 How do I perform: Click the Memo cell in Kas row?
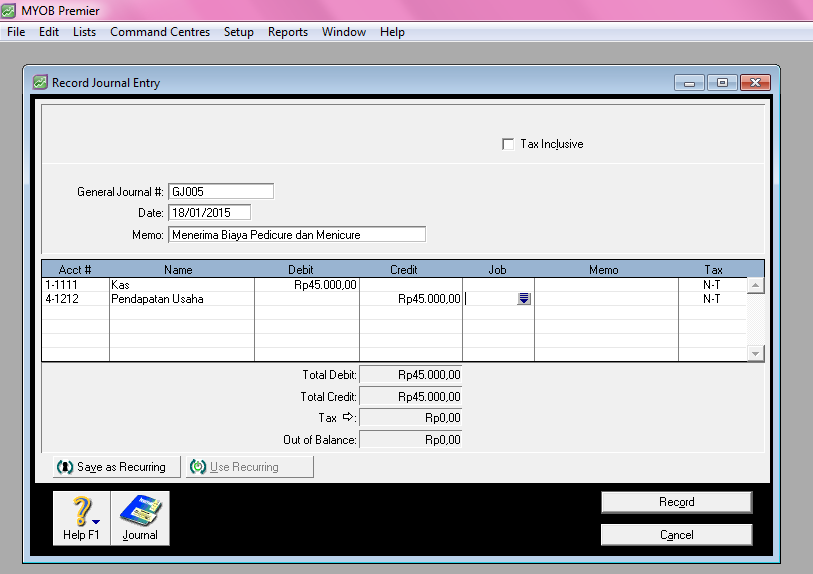606,285
